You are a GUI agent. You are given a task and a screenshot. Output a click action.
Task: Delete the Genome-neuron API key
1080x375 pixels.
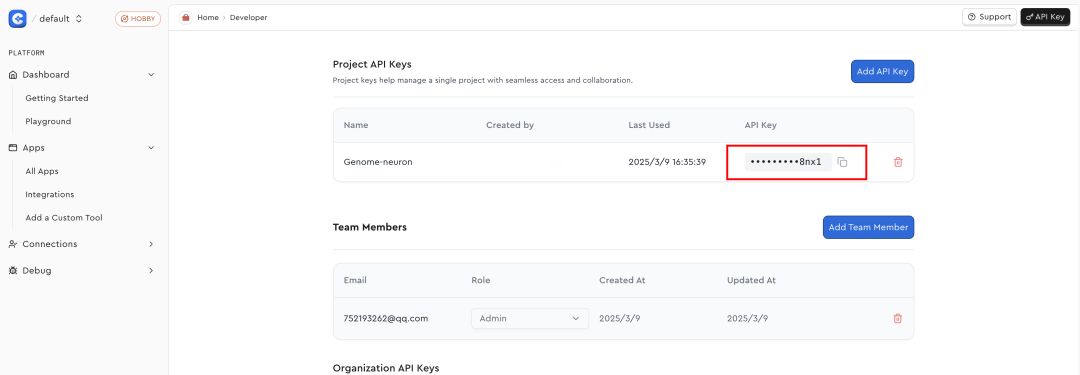coord(897,162)
